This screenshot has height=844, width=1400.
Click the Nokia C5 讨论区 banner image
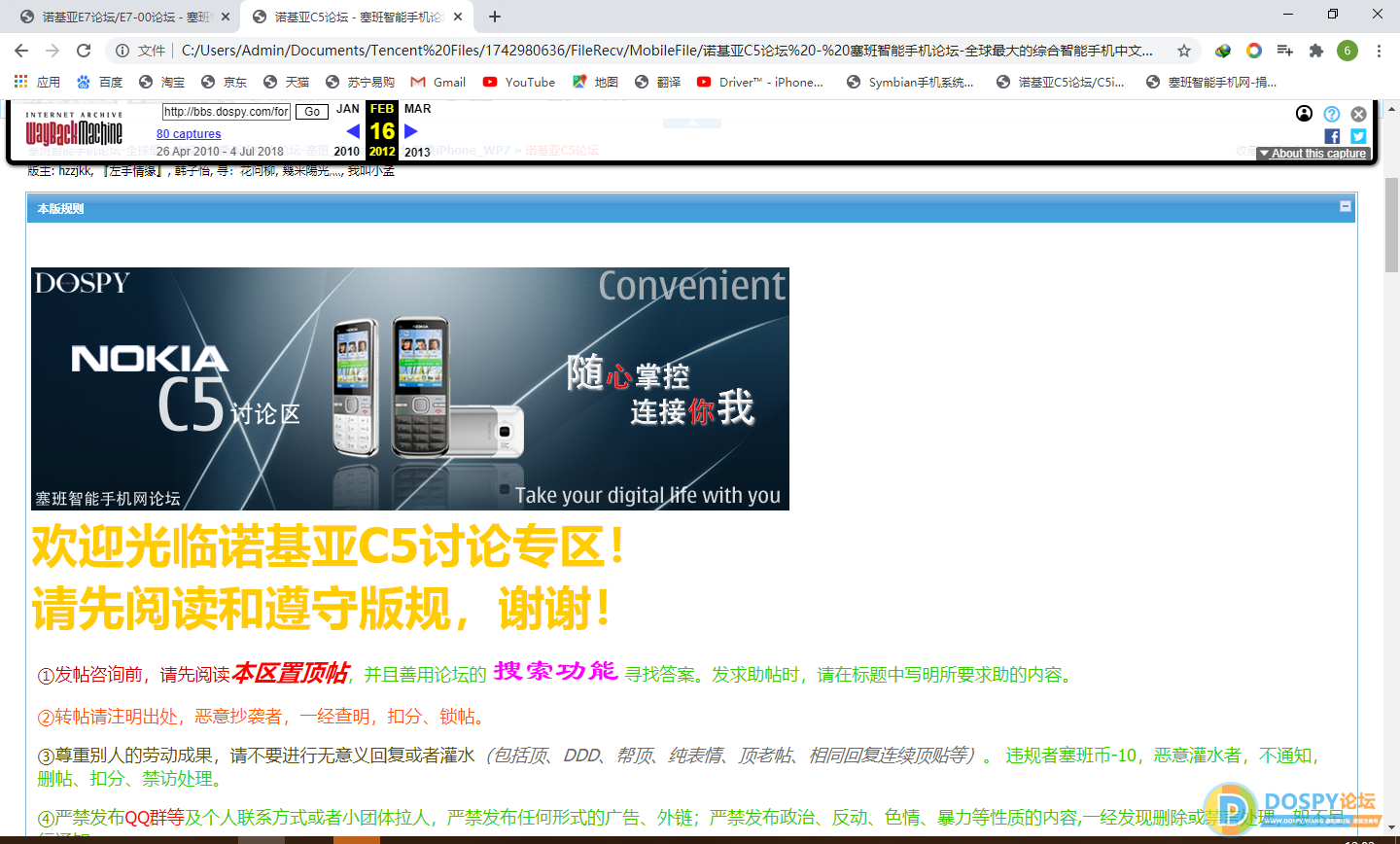[410, 389]
